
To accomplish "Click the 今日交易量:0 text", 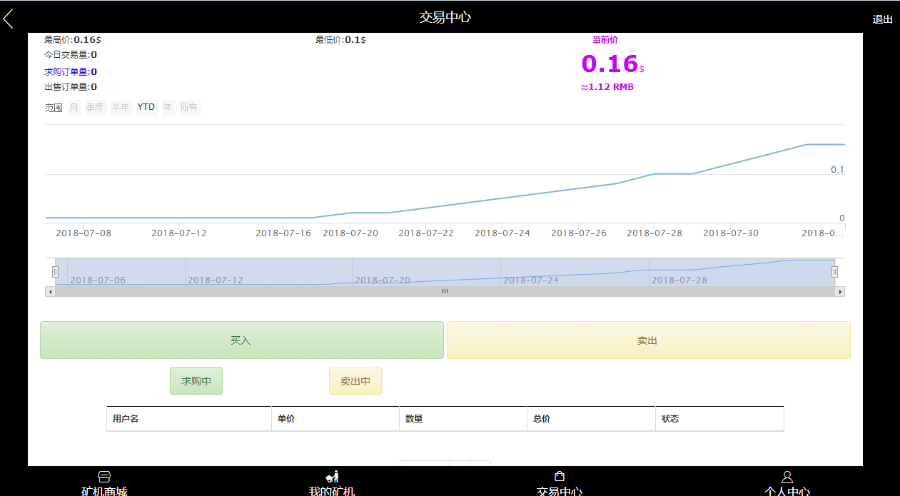I will 71,55.
